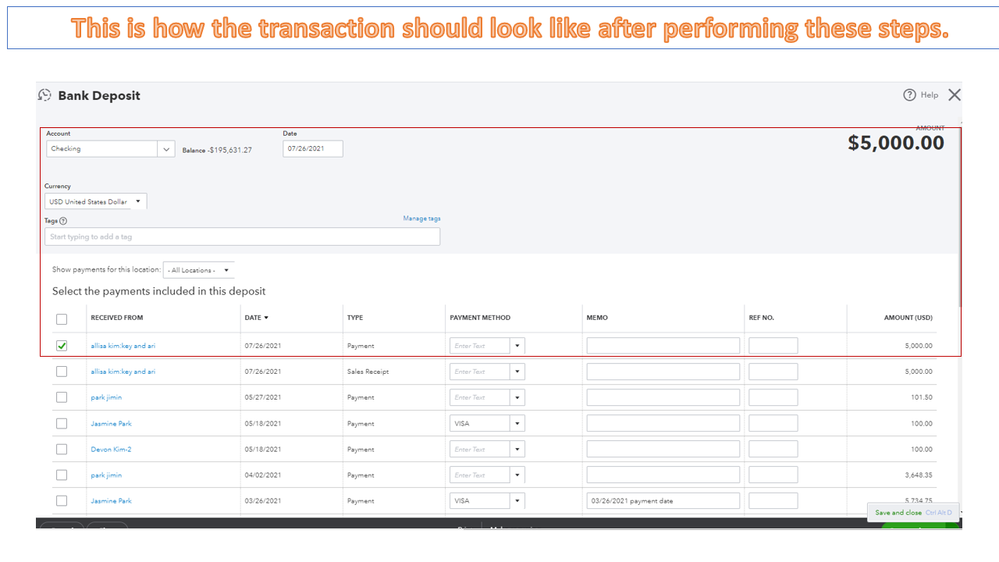This screenshot has height=562, width=999.
Task: Click the Sales Receipt type cell
Action: [x=368, y=371]
